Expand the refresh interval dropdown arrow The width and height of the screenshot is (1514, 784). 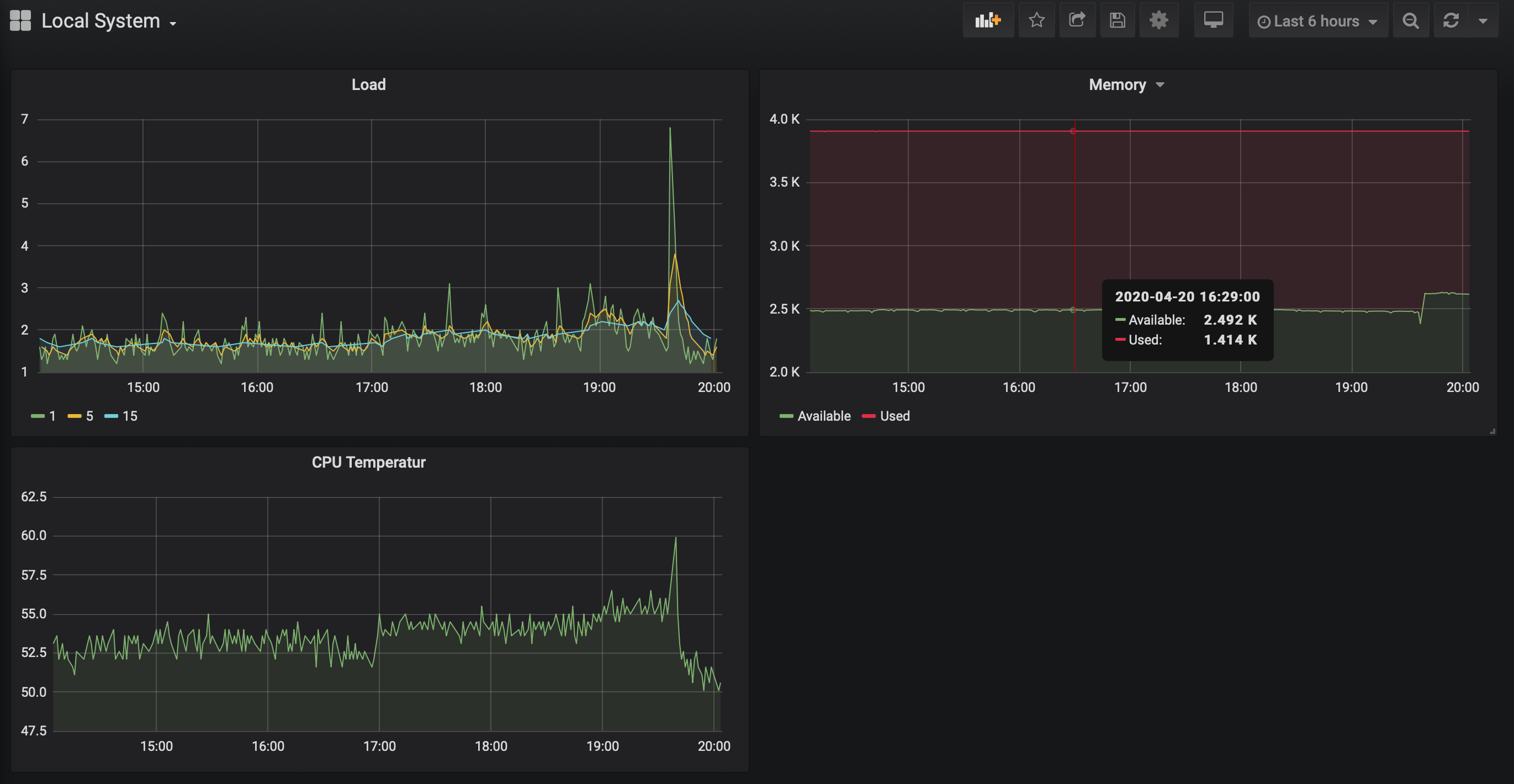point(1483,20)
